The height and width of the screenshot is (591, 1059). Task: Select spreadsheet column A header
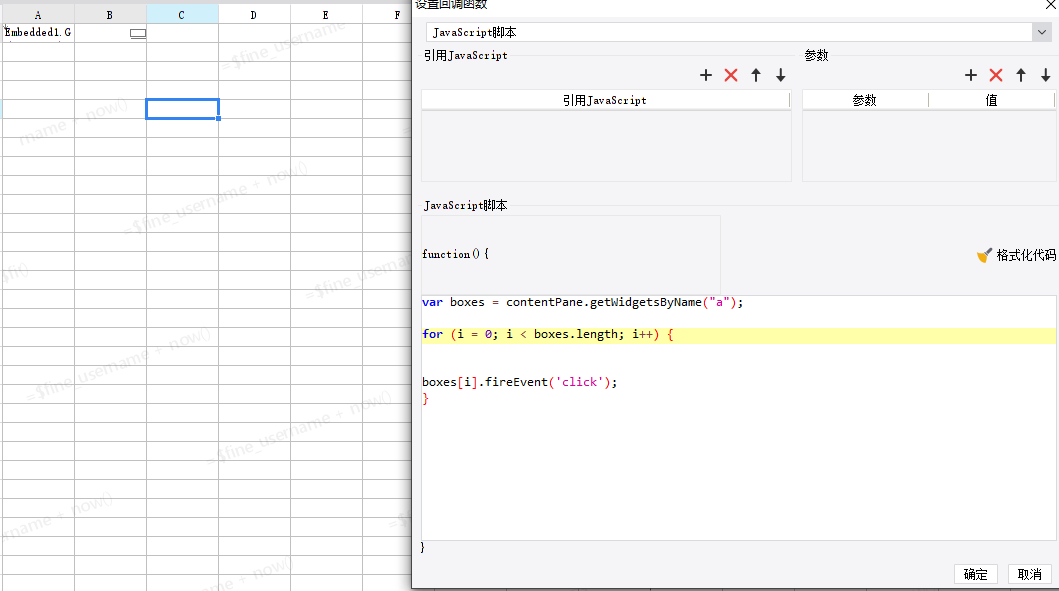pyautogui.click(x=38, y=14)
